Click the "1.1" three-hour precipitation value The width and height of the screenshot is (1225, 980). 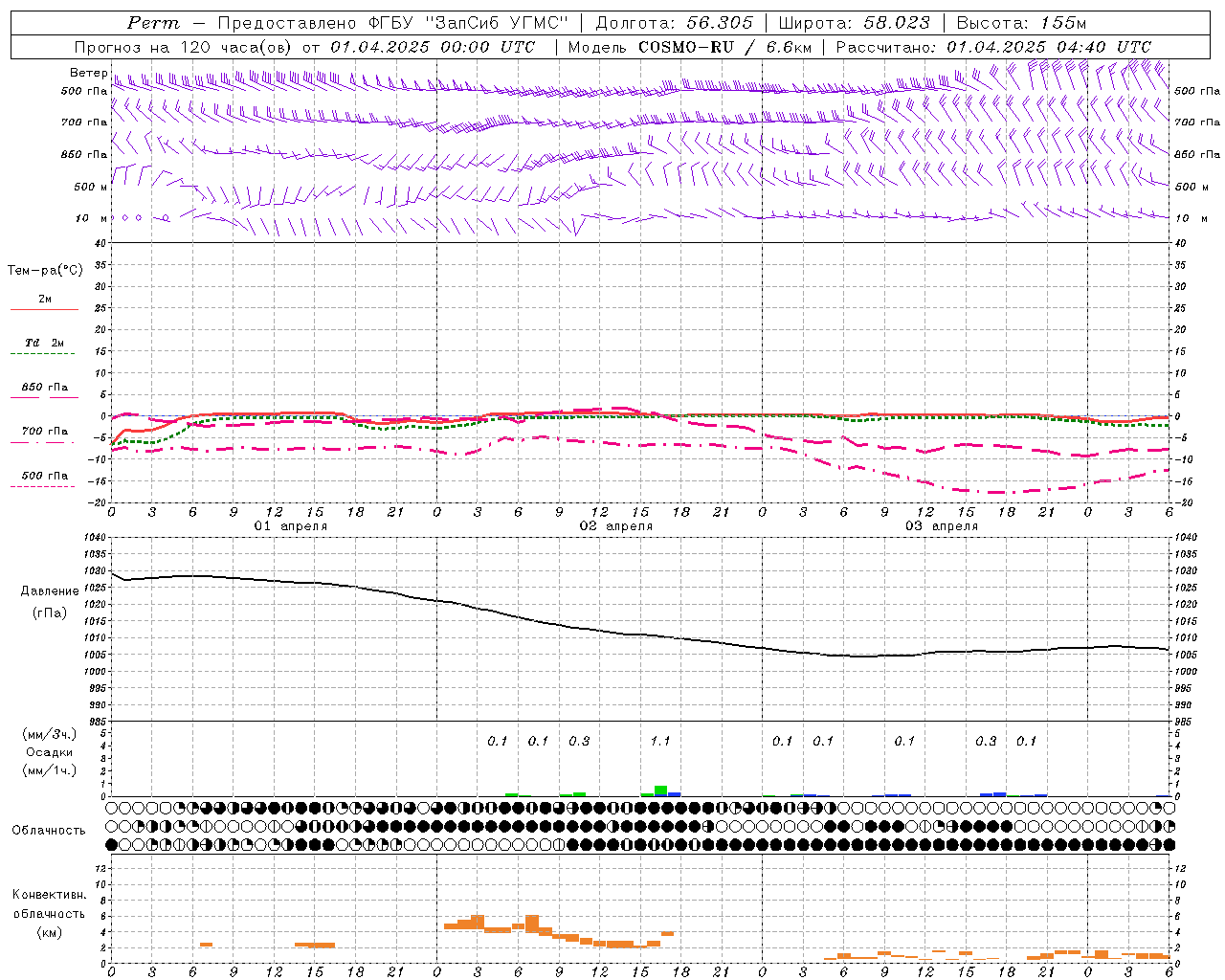(660, 741)
